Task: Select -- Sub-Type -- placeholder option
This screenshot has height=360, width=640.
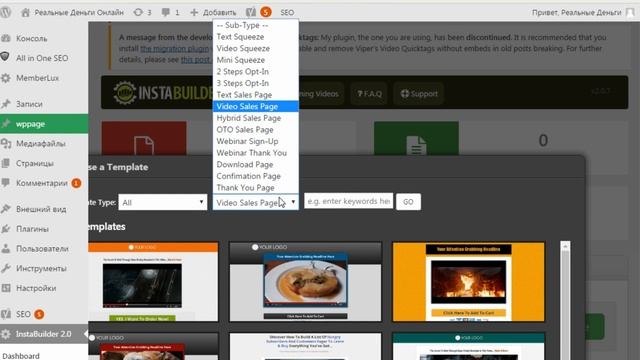Action: tap(256, 25)
